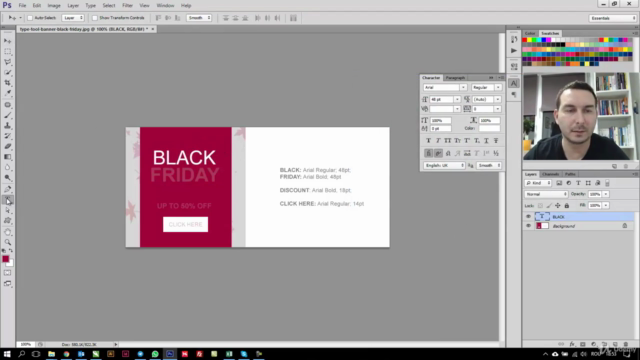Toggle the Auto-Select checkbox

pyautogui.click(x=30, y=18)
